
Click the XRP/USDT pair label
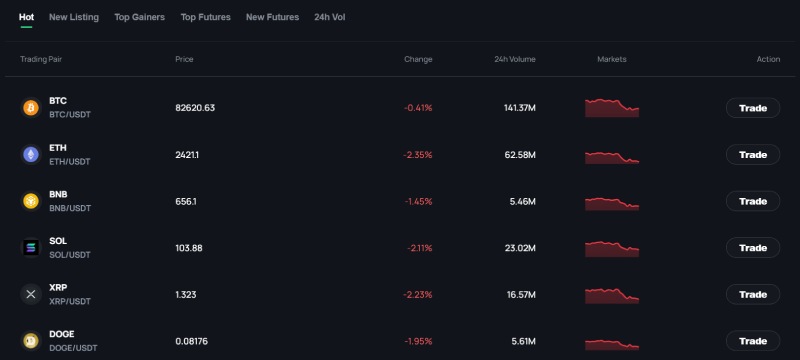[69, 301]
